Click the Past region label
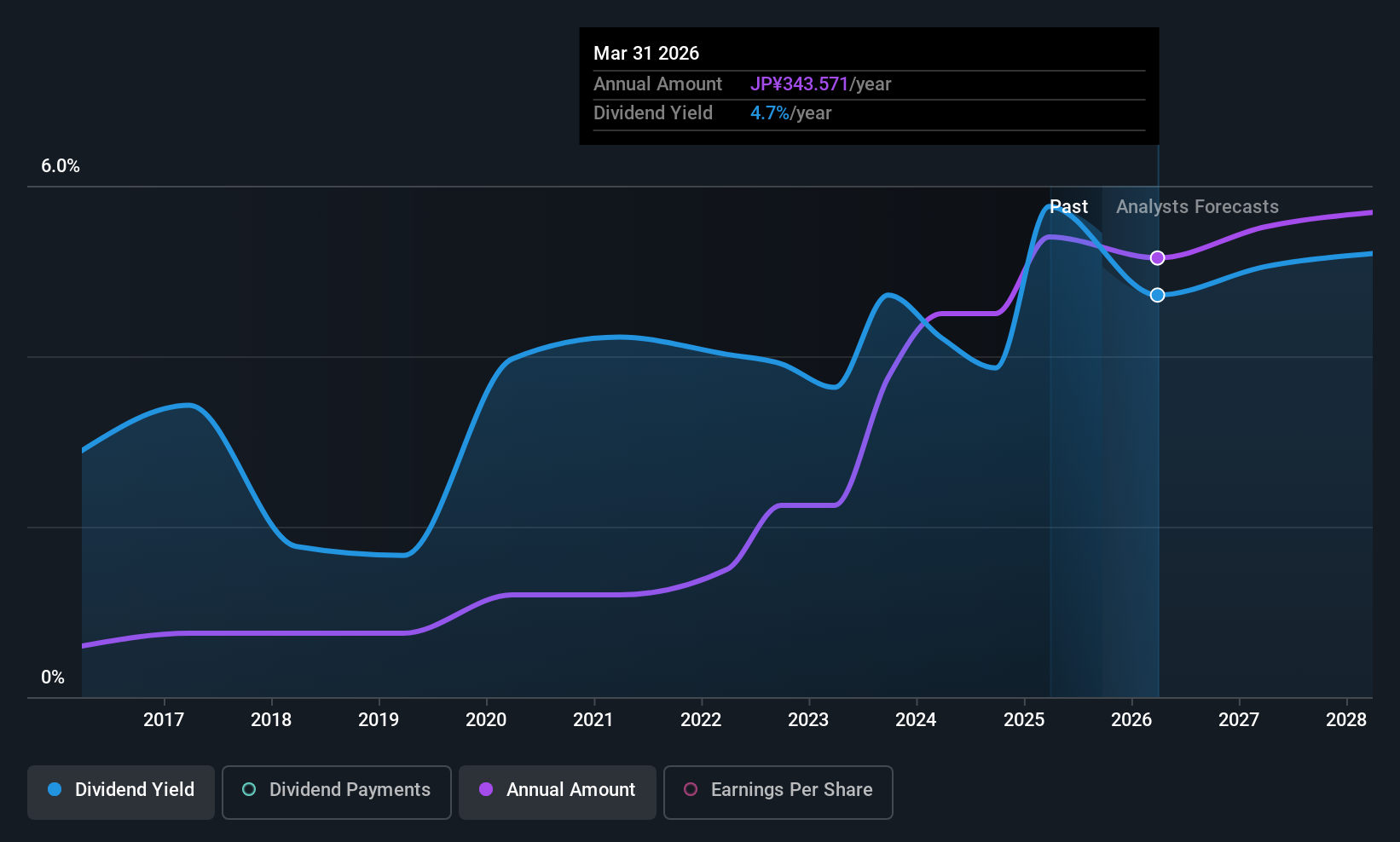Viewport: 1400px width, 842px height. (1068, 207)
